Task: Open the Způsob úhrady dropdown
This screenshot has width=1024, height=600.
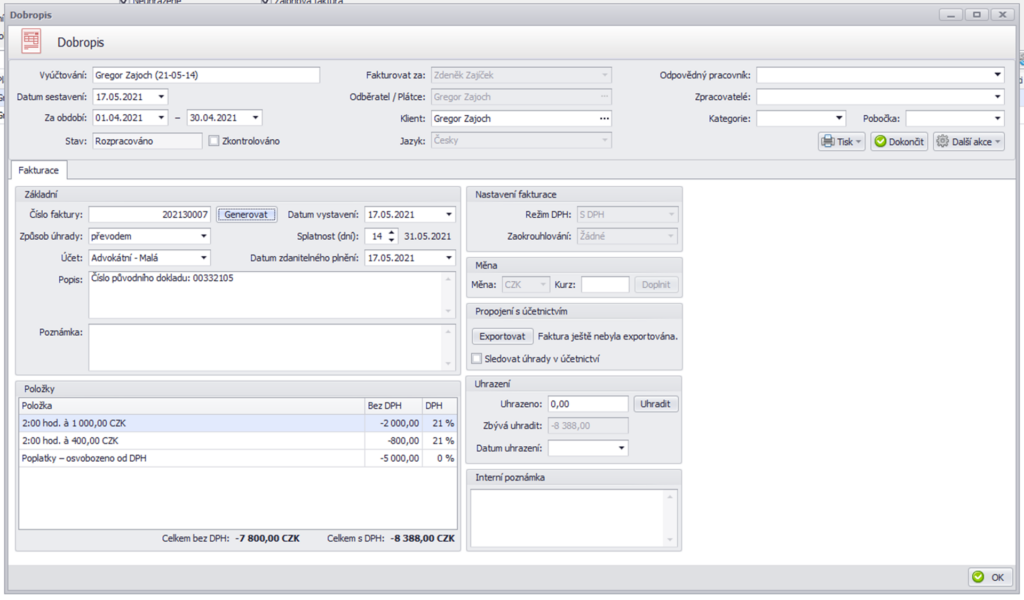Action: pos(204,236)
